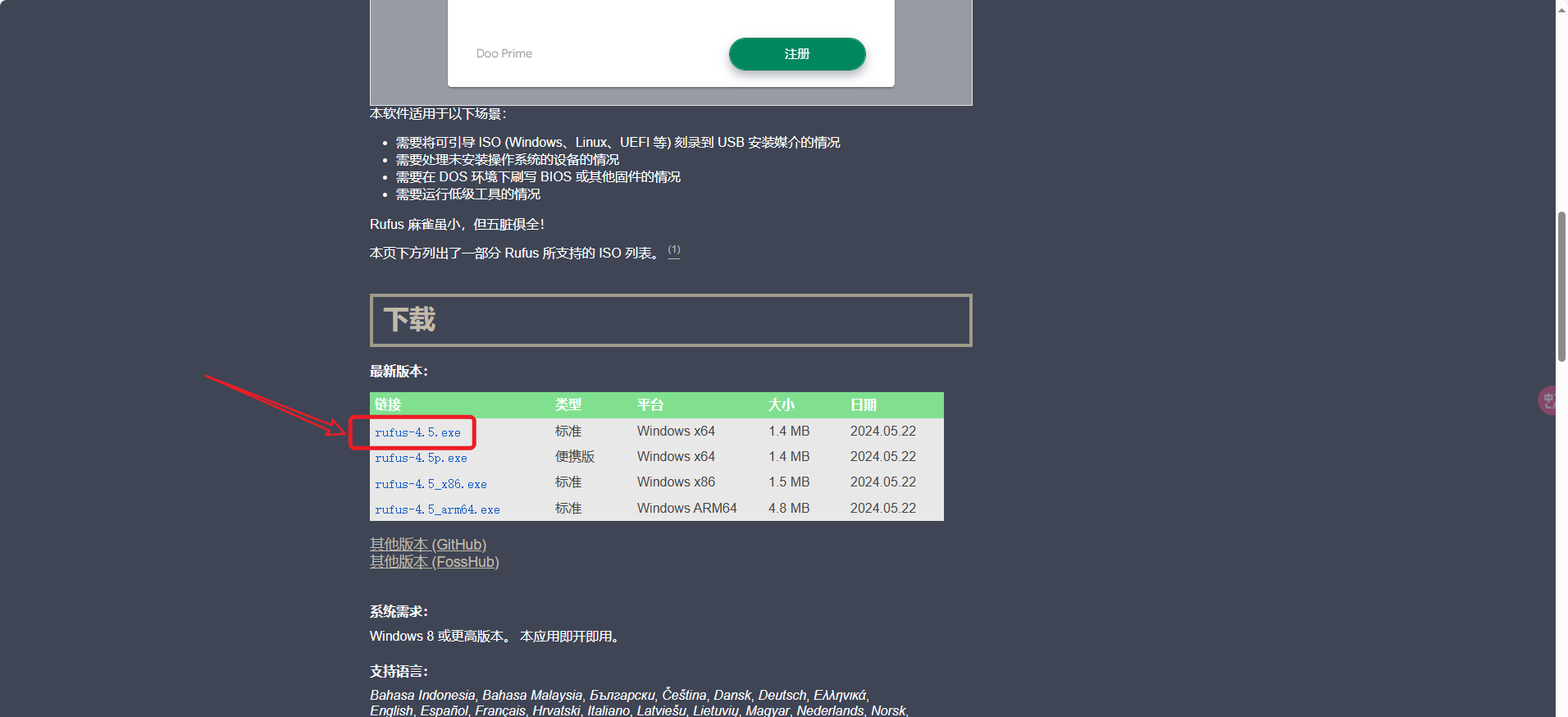Click the 支持语言: heading
The image size is (1568, 717).
coord(399,672)
